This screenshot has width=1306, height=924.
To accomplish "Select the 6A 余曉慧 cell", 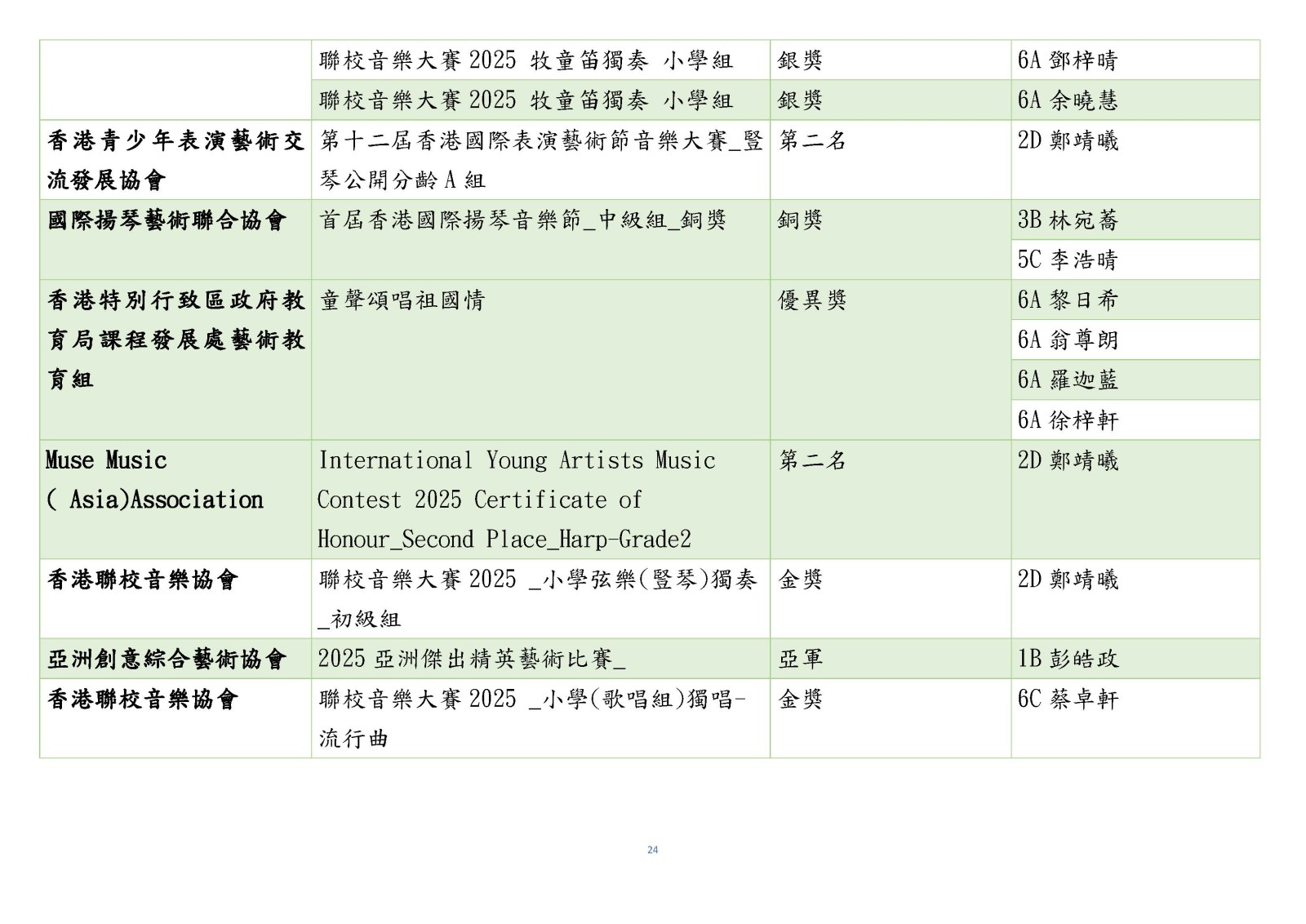I will pos(1067,100).
